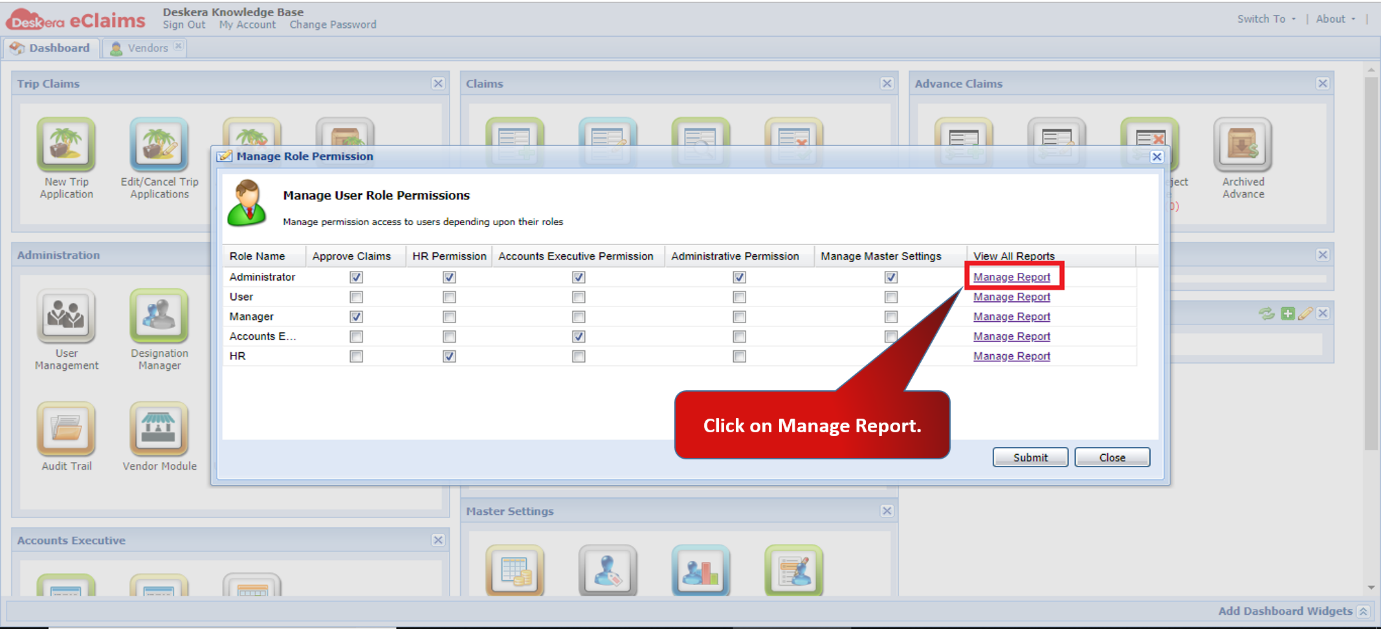Open Edit/Cancel Trip Applications icon
1381x629 pixels.
(x=159, y=145)
